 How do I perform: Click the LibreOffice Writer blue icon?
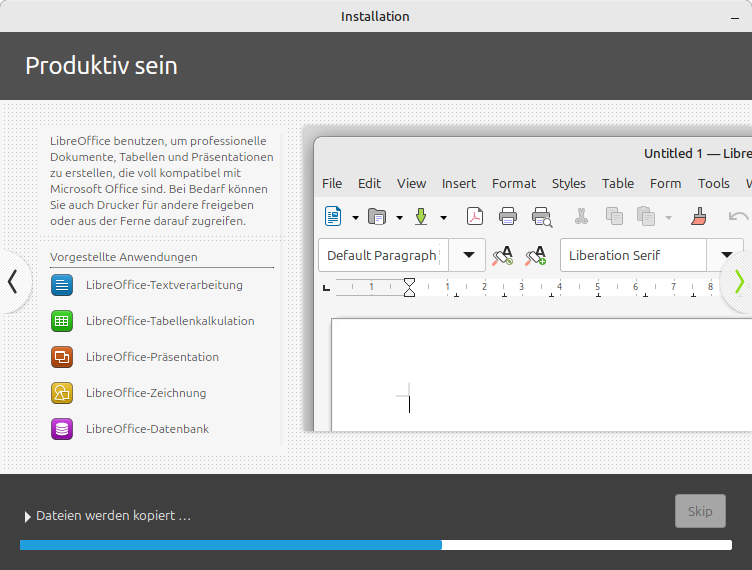pyautogui.click(x=62, y=285)
